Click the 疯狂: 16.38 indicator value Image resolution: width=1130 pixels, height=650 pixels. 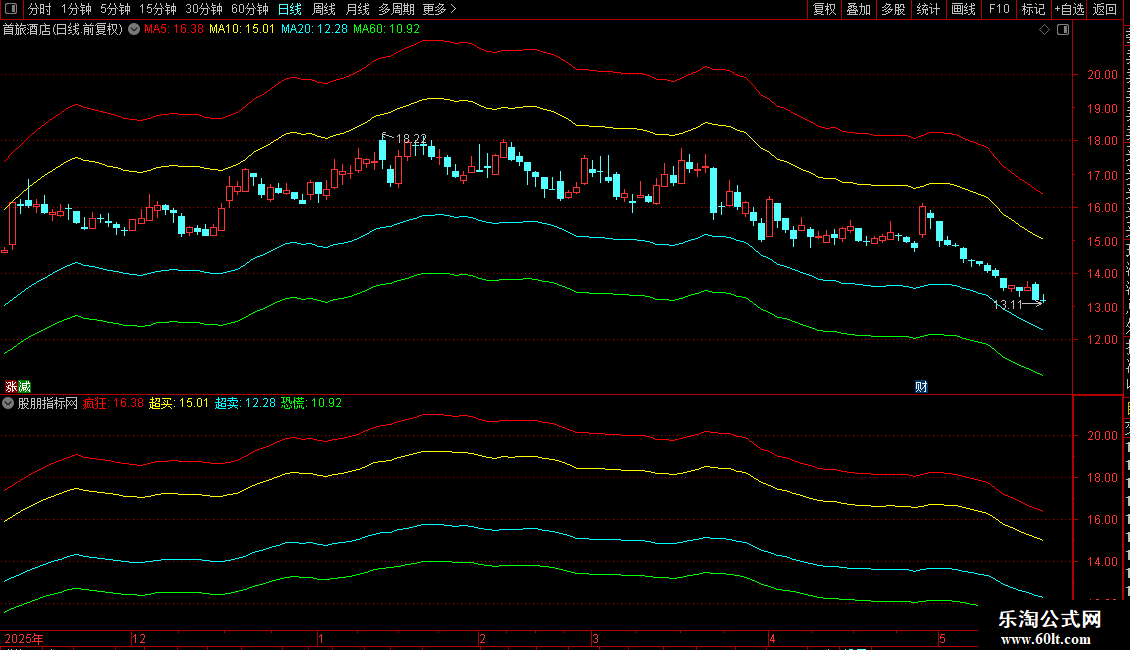113,403
